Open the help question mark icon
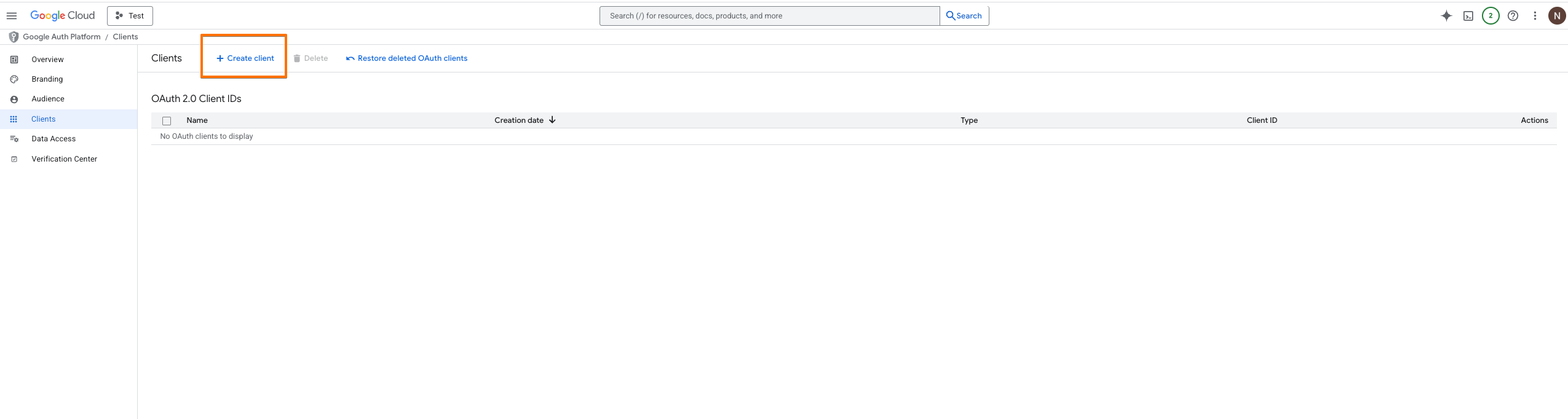Viewport: 1568px width, 419px height. 1513,16
